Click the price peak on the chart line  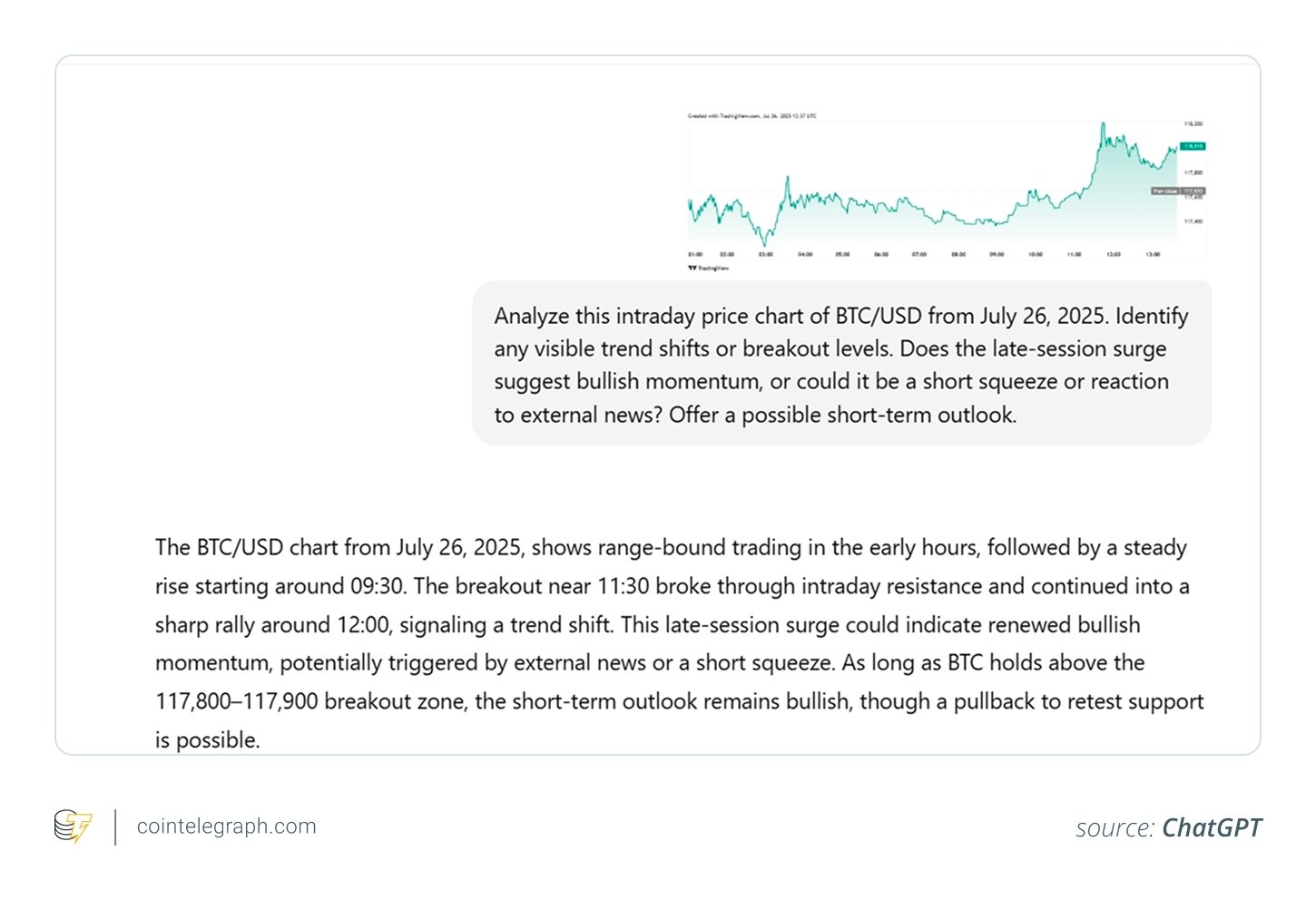click(1103, 124)
